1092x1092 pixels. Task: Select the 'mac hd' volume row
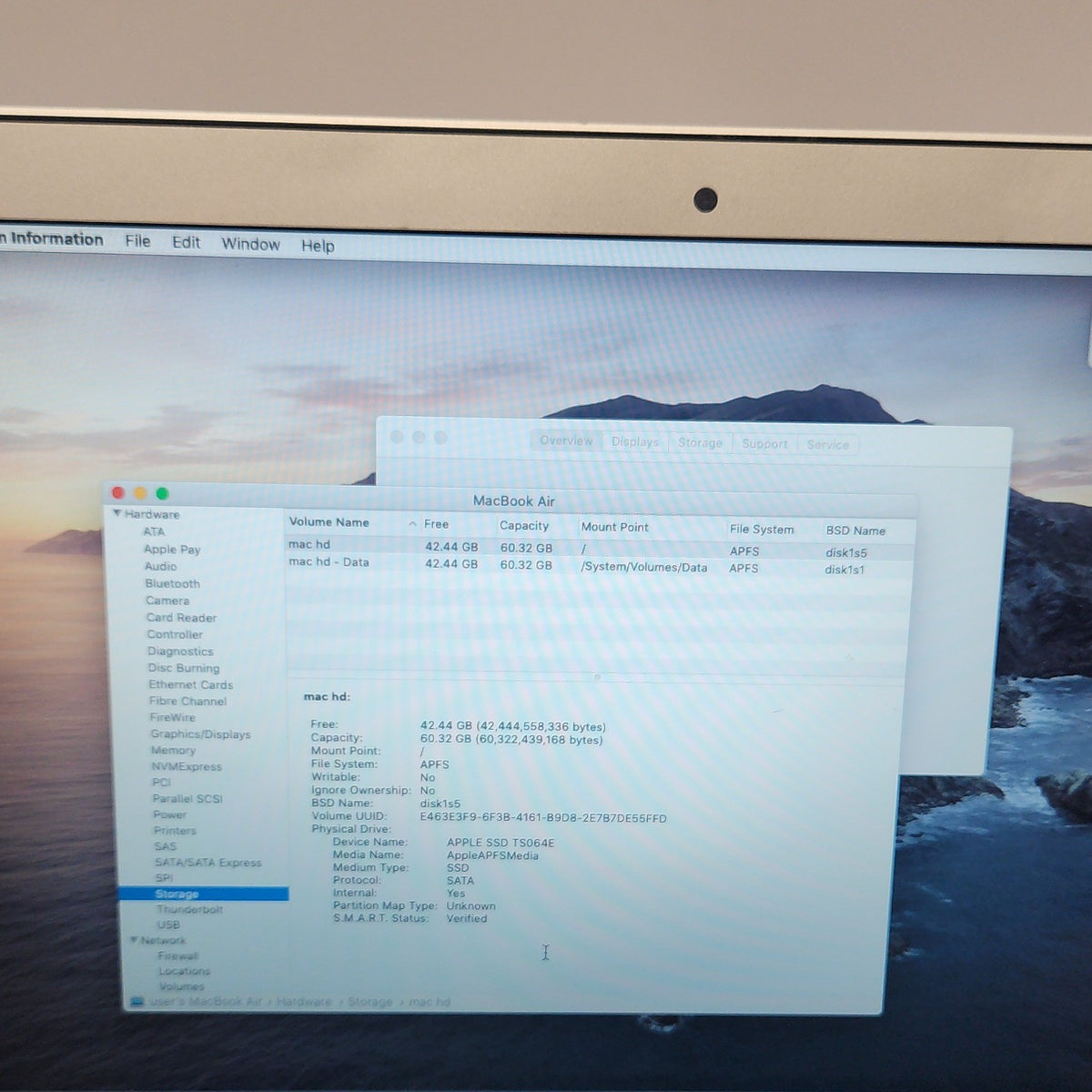(x=601, y=548)
